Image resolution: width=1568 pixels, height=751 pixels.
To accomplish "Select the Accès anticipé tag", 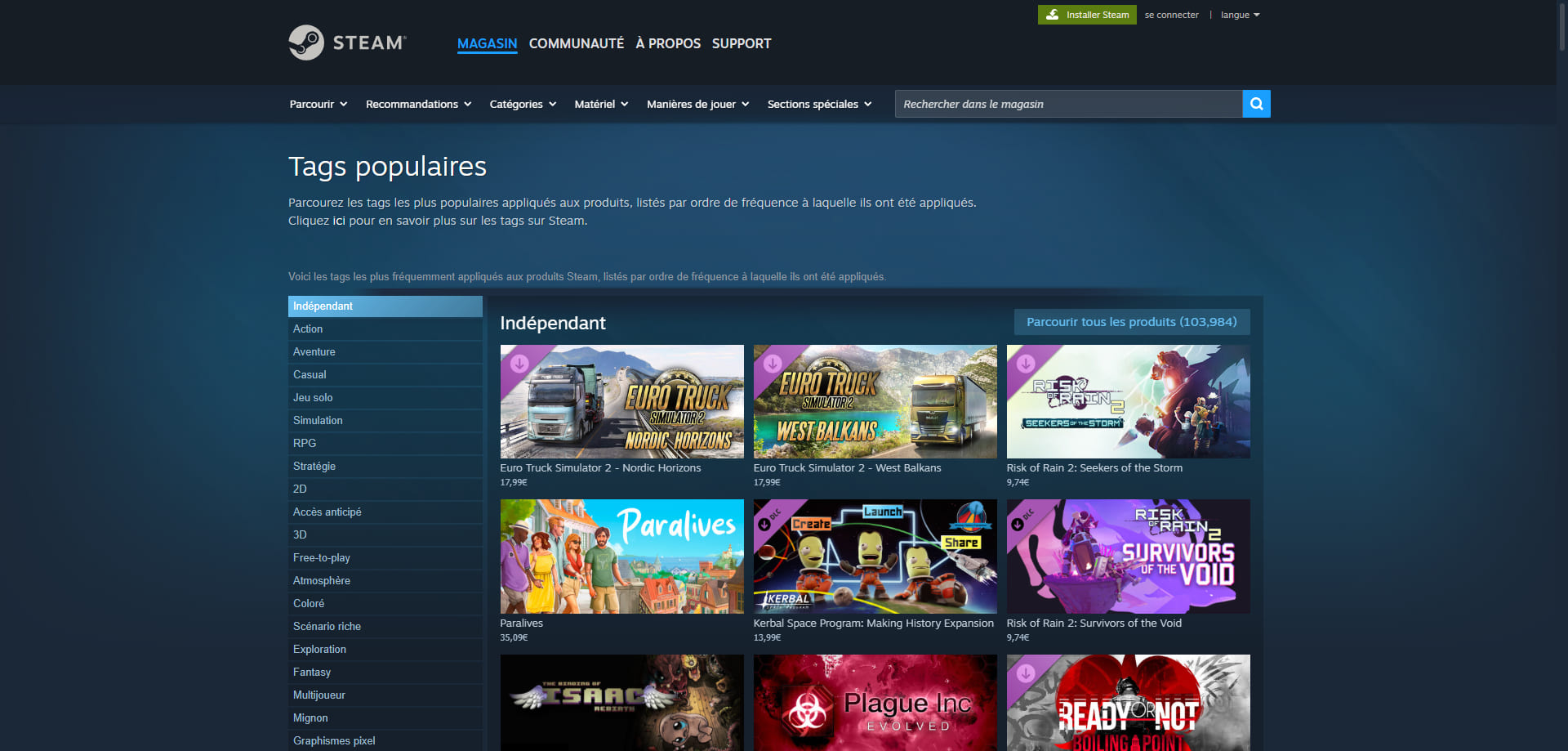I will point(385,512).
